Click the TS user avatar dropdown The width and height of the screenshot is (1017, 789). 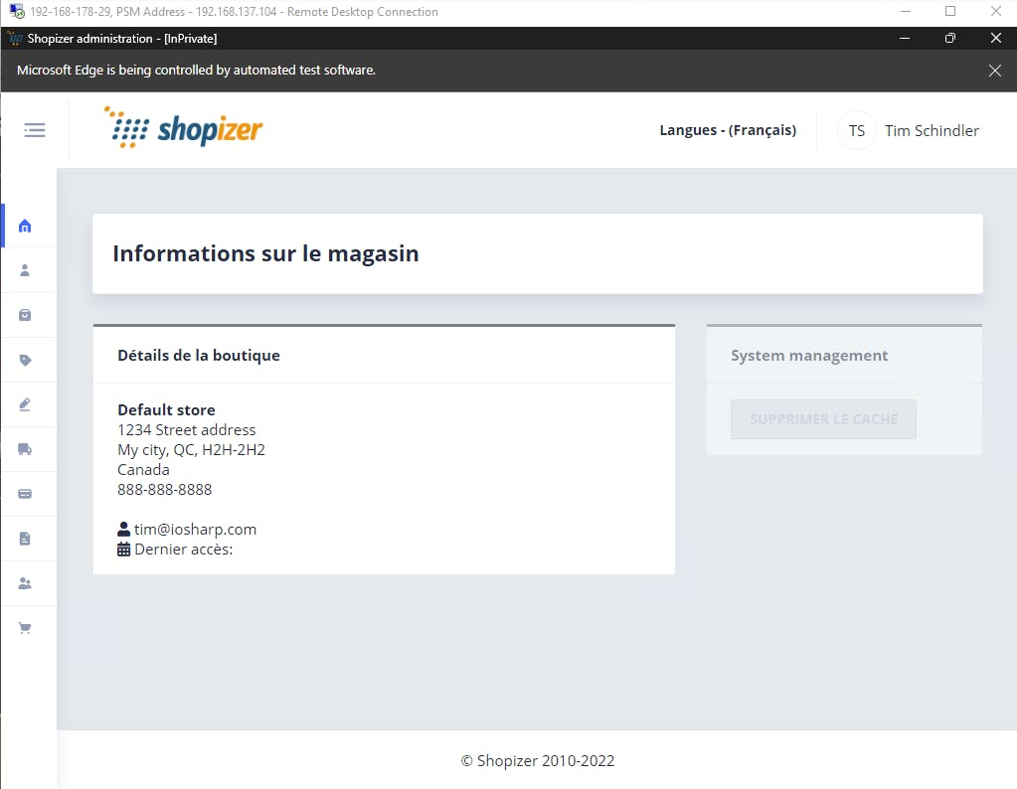[x=856, y=130]
